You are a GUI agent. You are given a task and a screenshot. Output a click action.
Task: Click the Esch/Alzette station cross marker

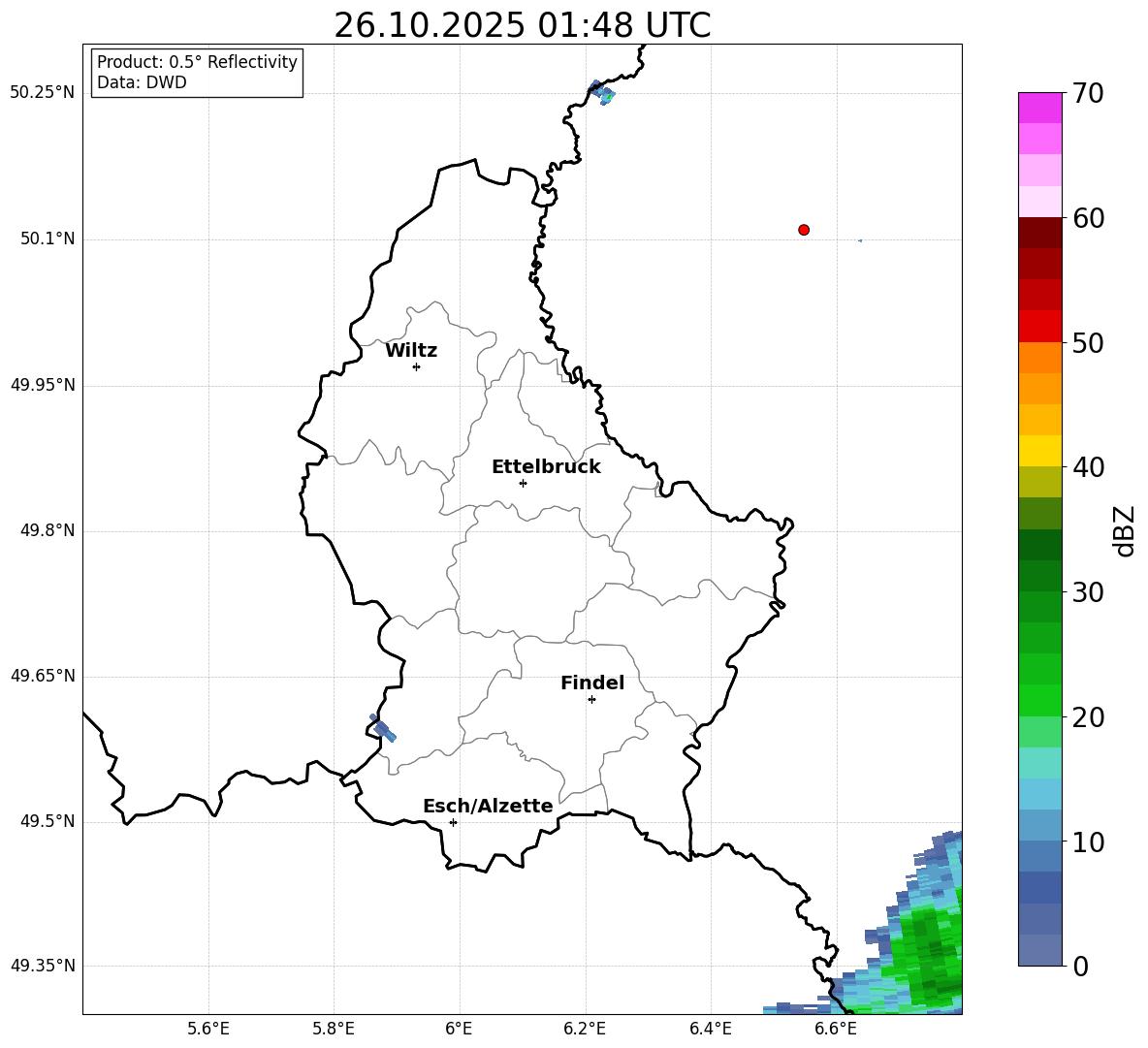click(x=453, y=822)
